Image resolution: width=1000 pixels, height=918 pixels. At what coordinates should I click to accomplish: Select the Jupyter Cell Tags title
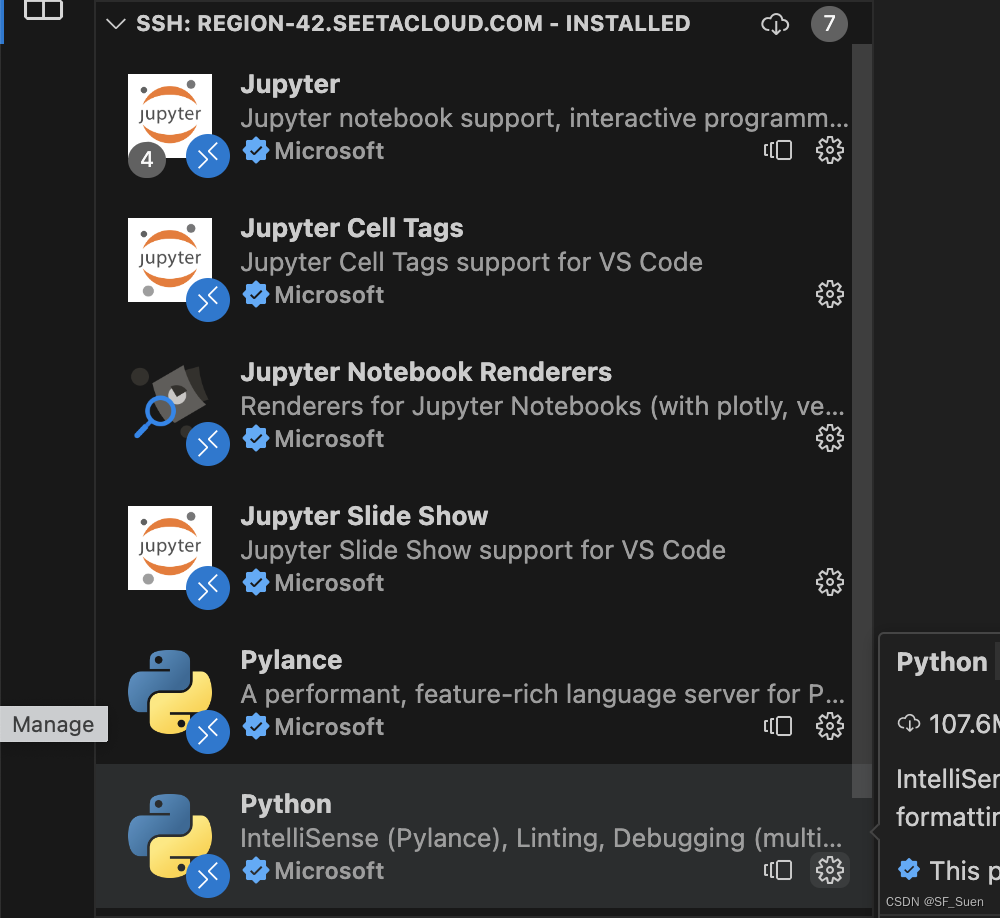(352, 228)
